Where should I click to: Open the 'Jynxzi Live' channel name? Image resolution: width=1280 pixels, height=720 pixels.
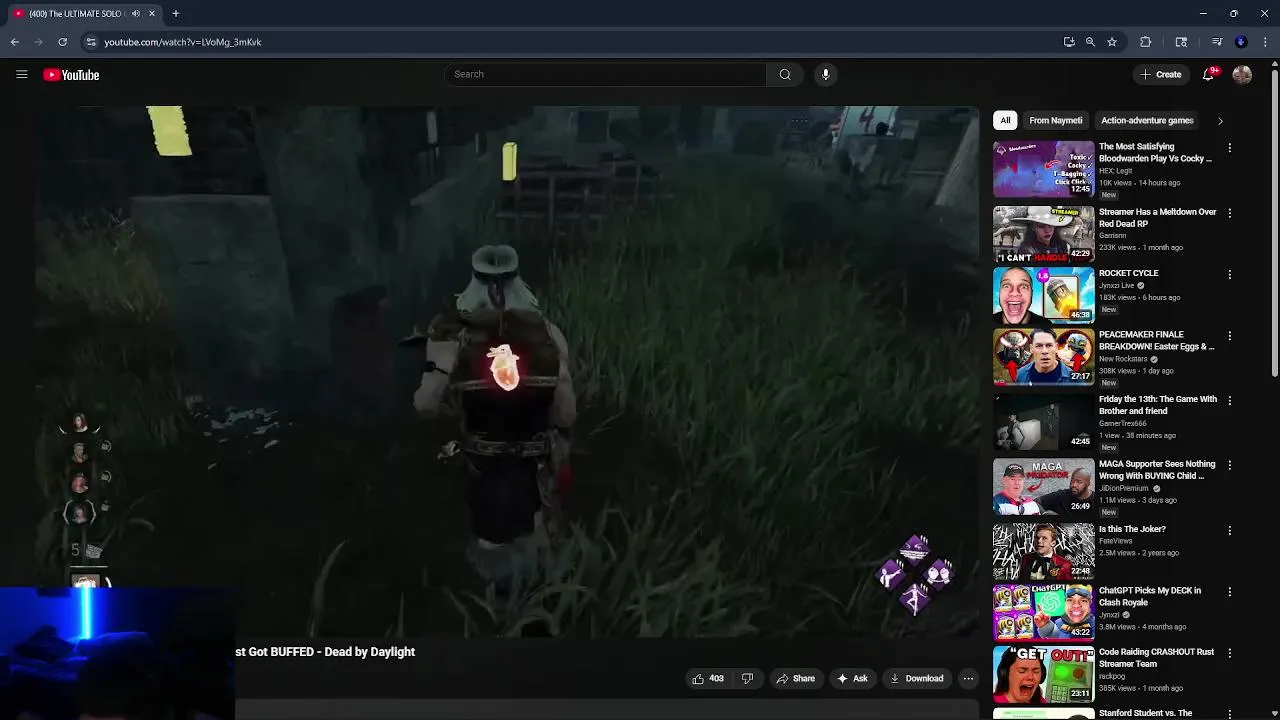pyautogui.click(x=1117, y=286)
